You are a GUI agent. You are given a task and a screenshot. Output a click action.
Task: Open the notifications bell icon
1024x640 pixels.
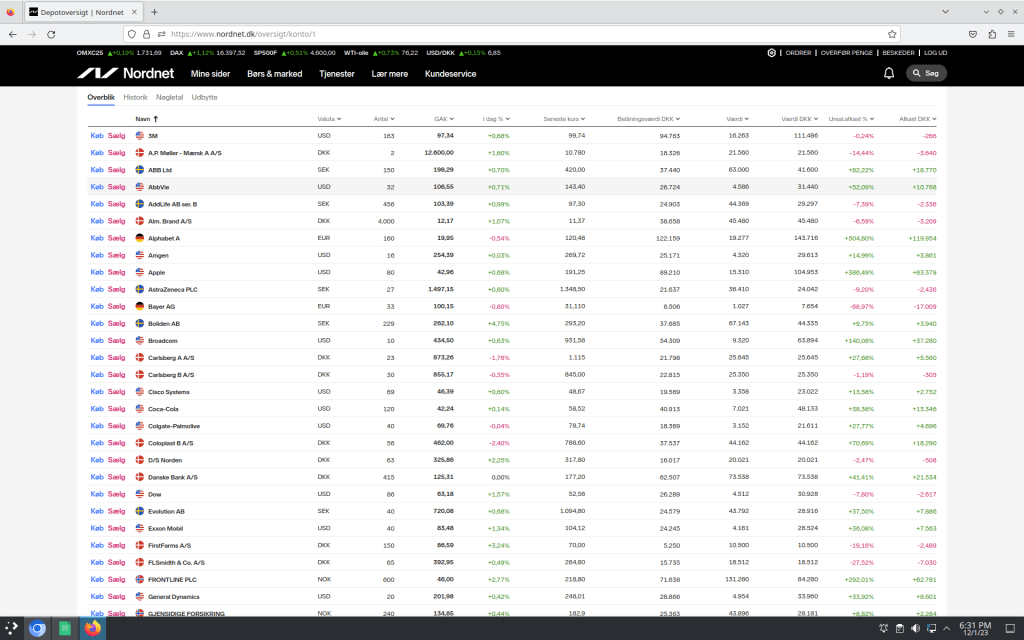[x=889, y=73]
